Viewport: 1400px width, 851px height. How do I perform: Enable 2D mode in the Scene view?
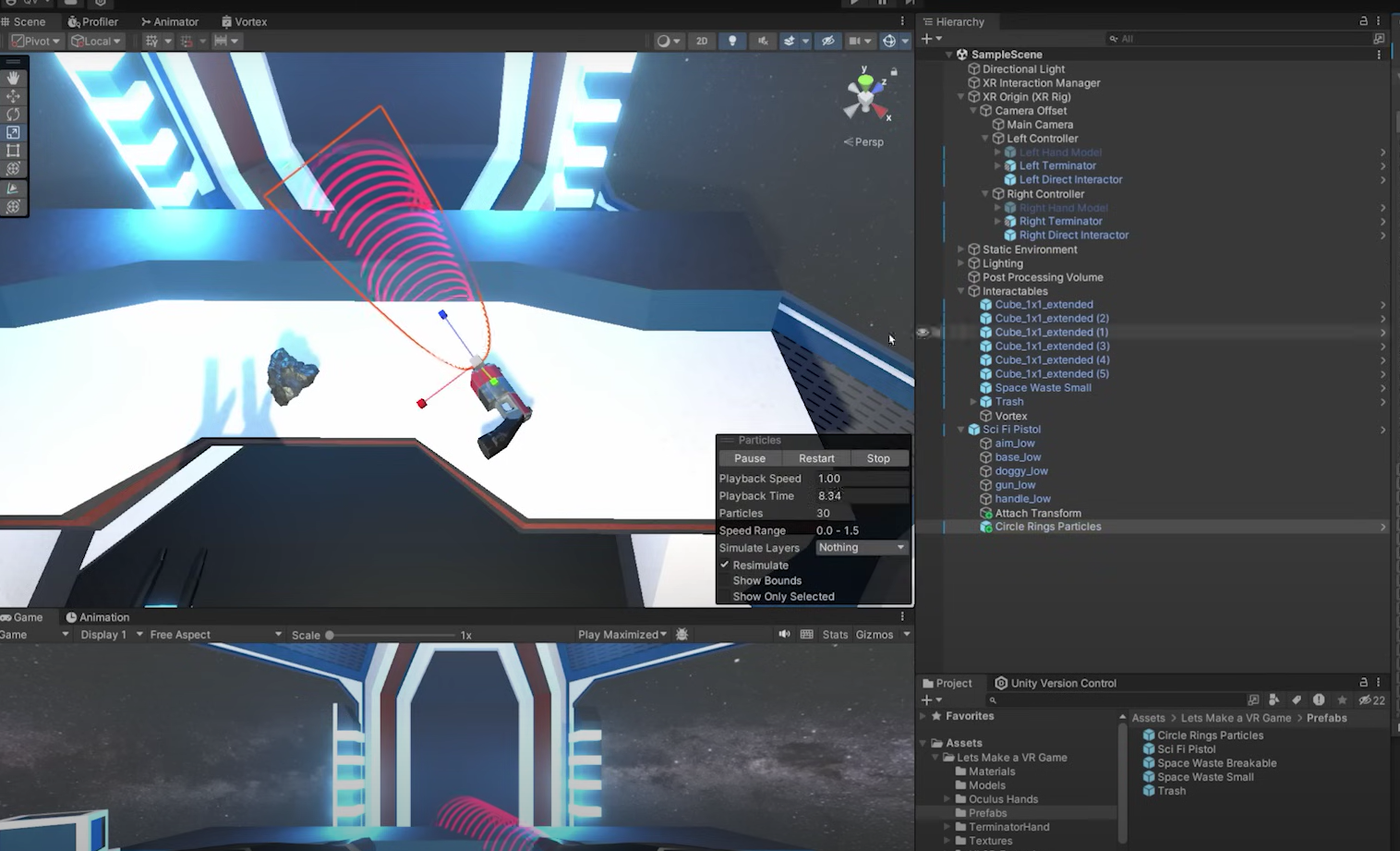coord(702,41)
